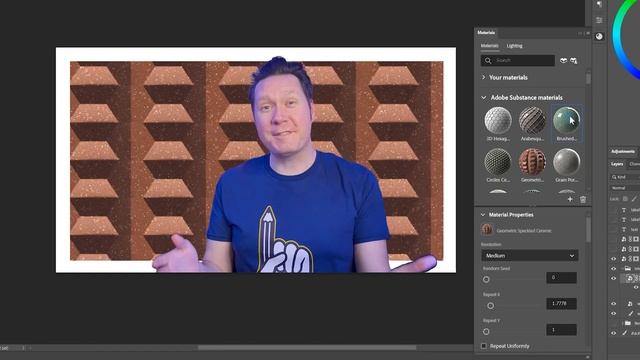Click the Random Seed slider knob

pos(486,280)
